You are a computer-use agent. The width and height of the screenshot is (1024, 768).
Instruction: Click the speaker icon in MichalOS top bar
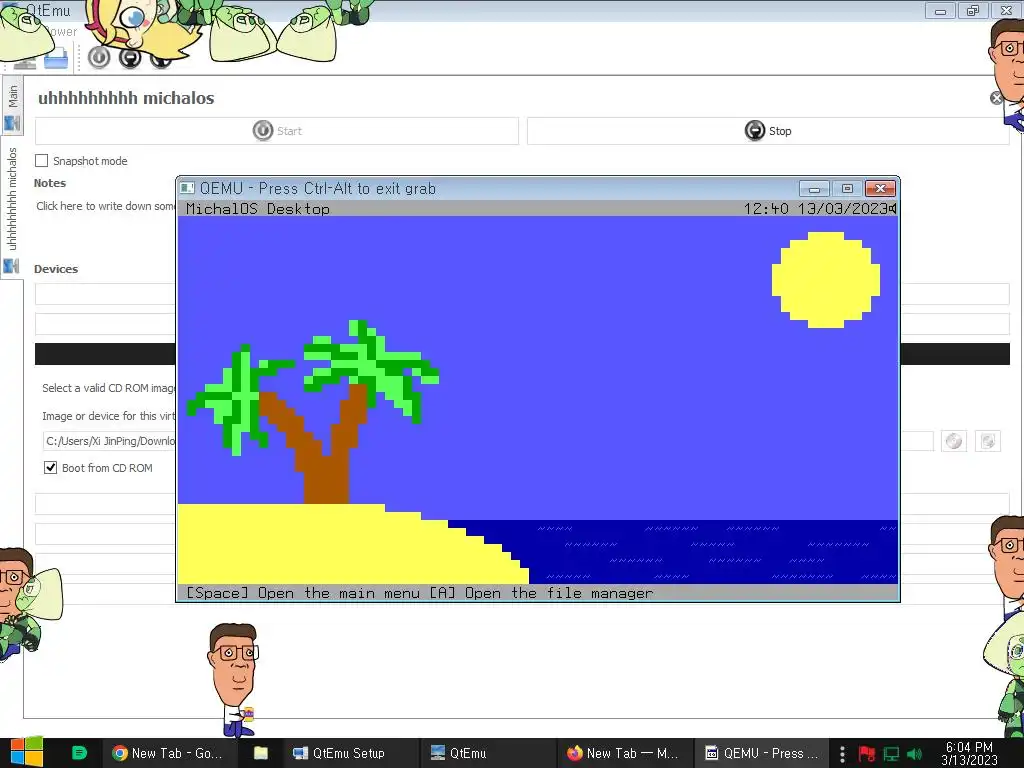point(893,208)
